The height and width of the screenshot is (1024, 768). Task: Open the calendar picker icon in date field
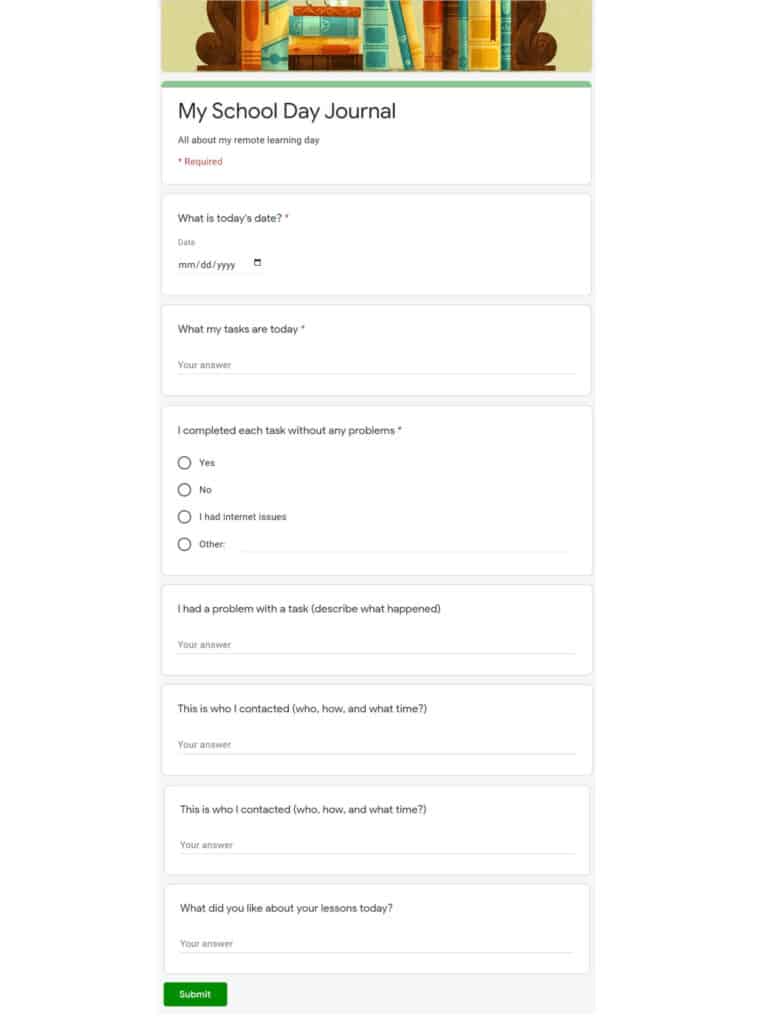257,263
